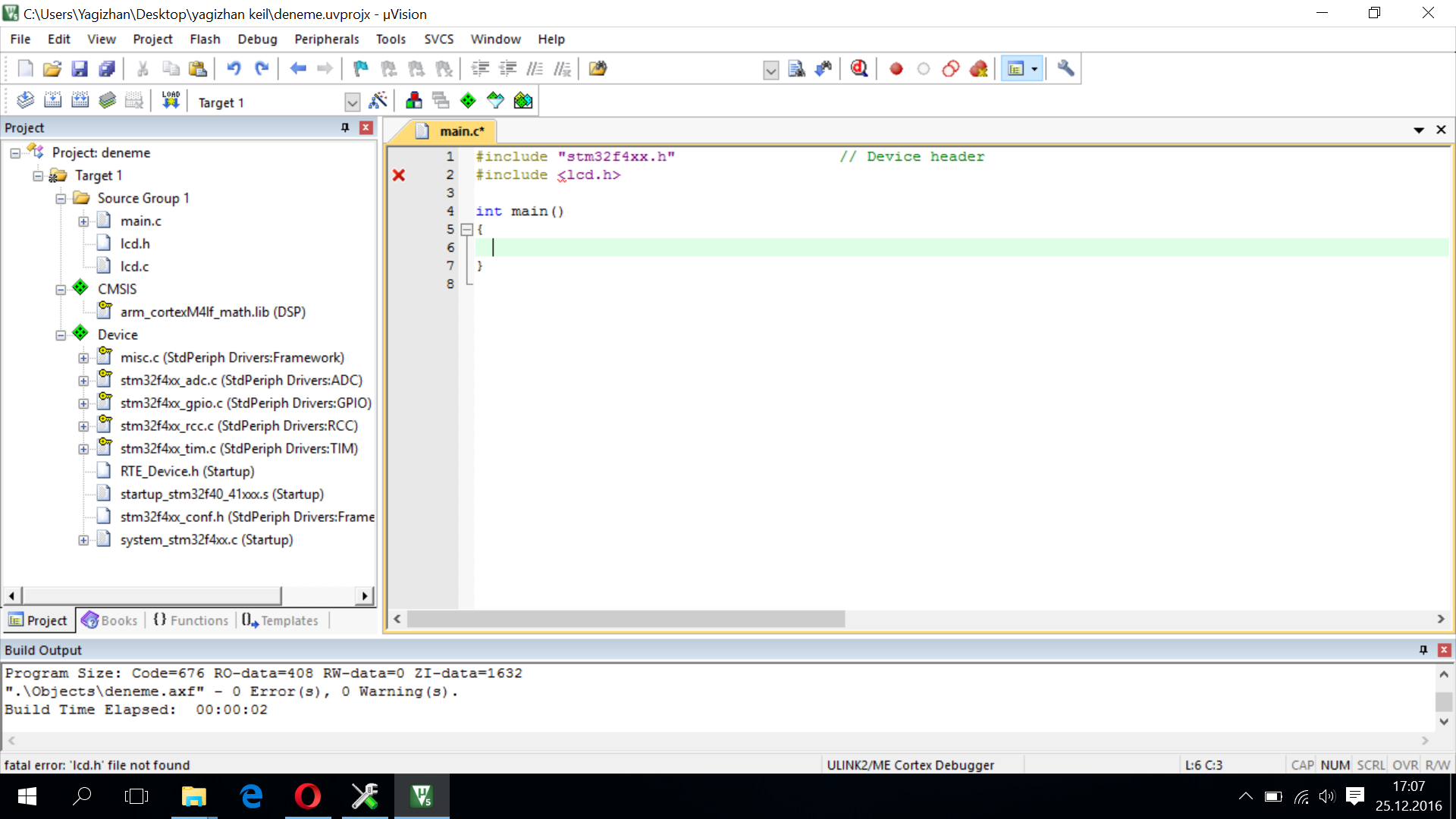Click the Undo arrow icon
This screenshot has height=819, width=1456.
234,69
